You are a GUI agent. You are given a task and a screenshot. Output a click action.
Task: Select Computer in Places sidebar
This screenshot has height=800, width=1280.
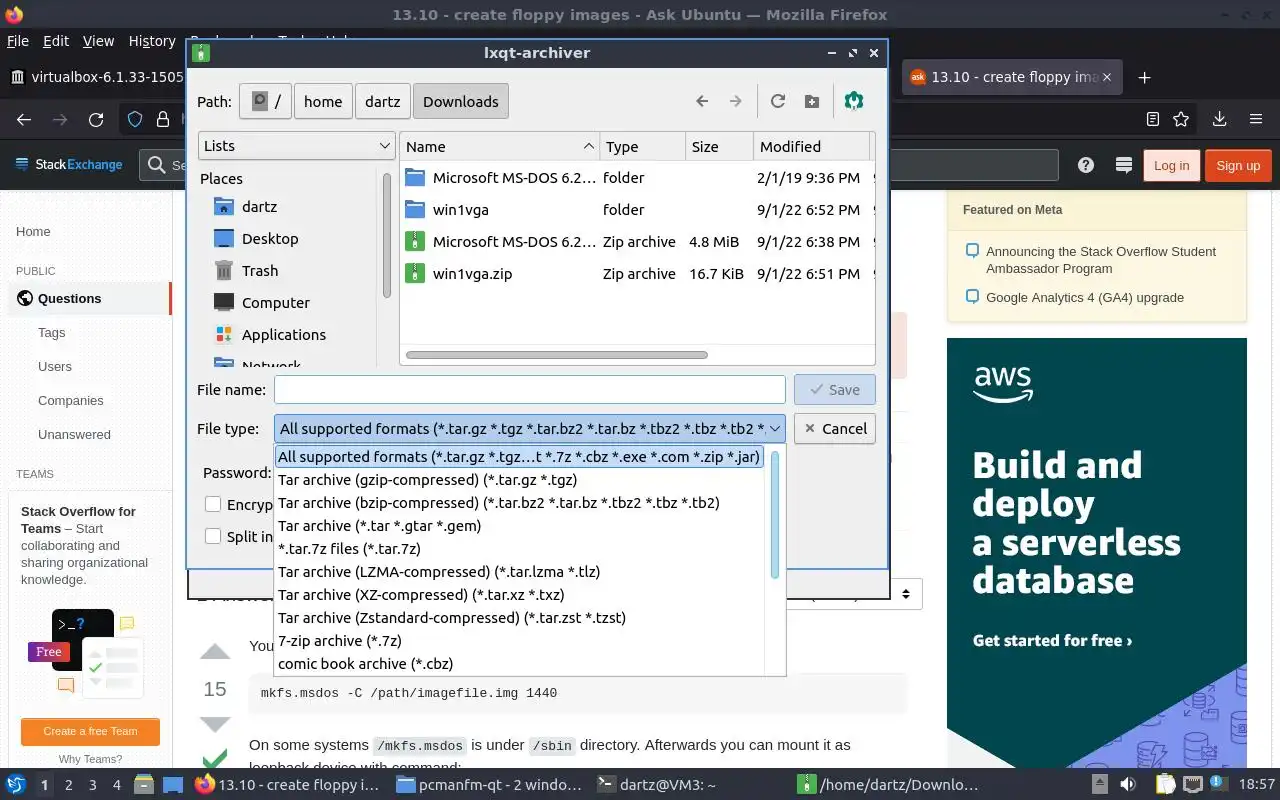[276, 303]
